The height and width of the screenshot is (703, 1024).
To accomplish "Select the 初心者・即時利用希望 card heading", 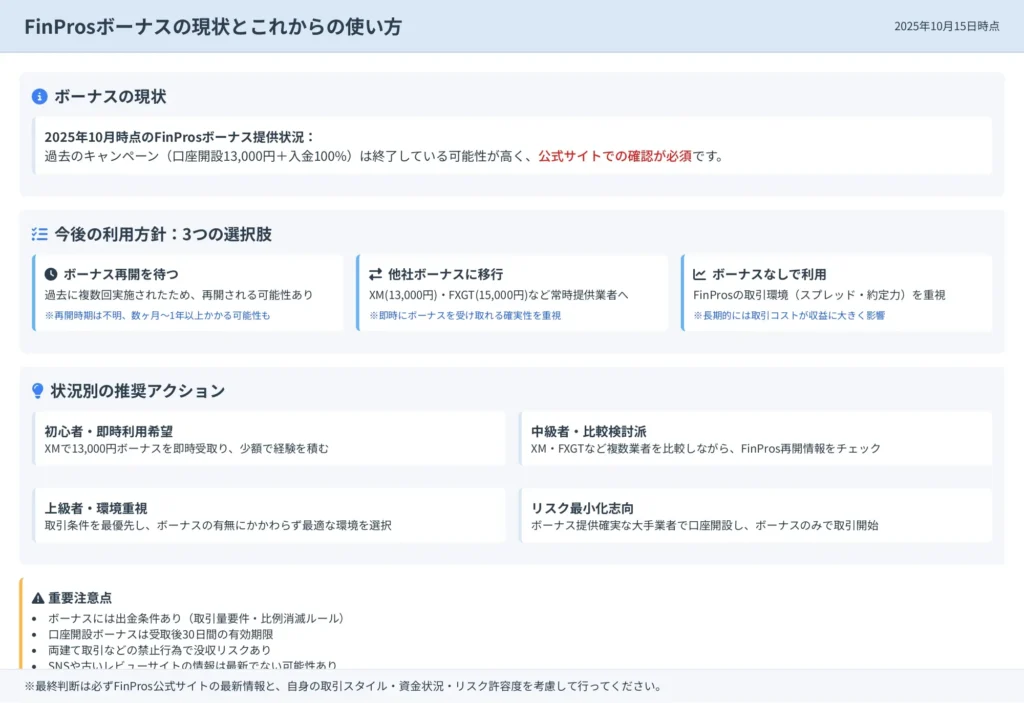I will [x=109, y=431].
